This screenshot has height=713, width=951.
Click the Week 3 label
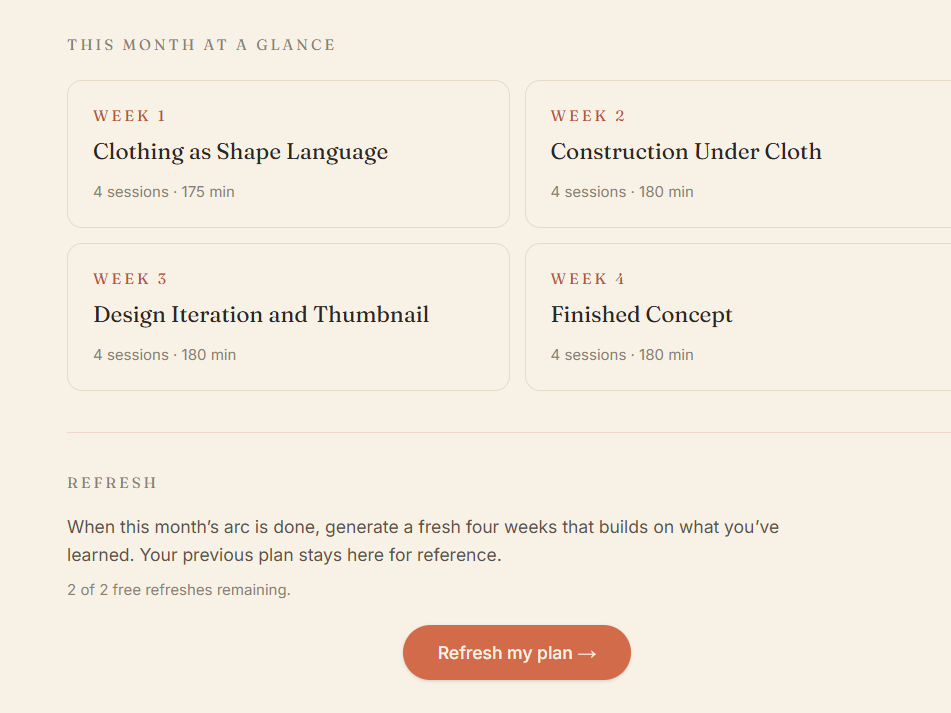(130, 279)
